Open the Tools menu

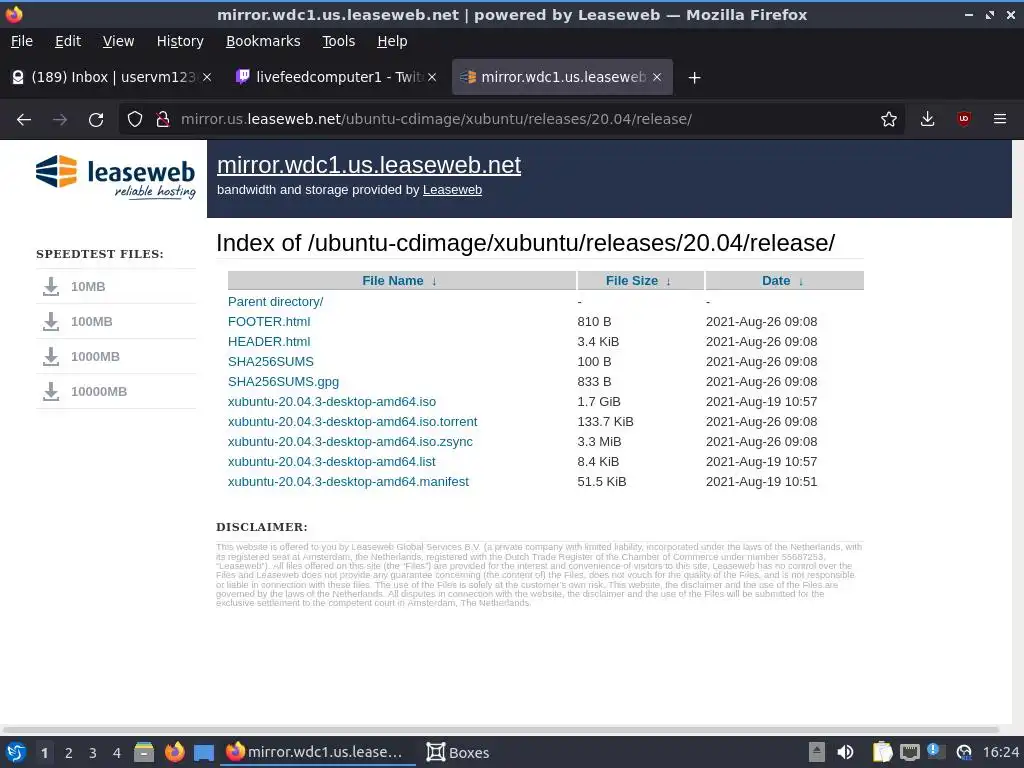(x=338, y=41)
